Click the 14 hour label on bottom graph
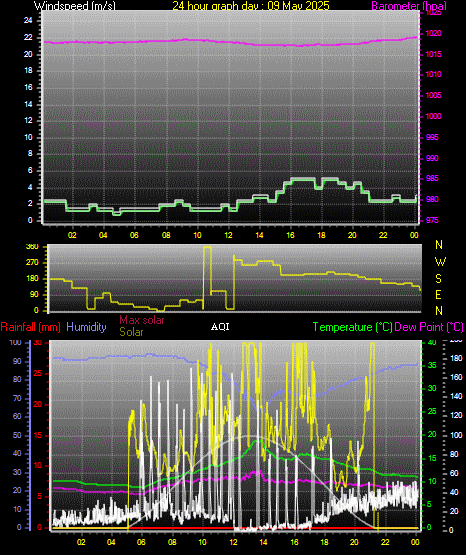The height and width of the screenshot is (555, 466). pyautogui.click(x=263, y=542)
